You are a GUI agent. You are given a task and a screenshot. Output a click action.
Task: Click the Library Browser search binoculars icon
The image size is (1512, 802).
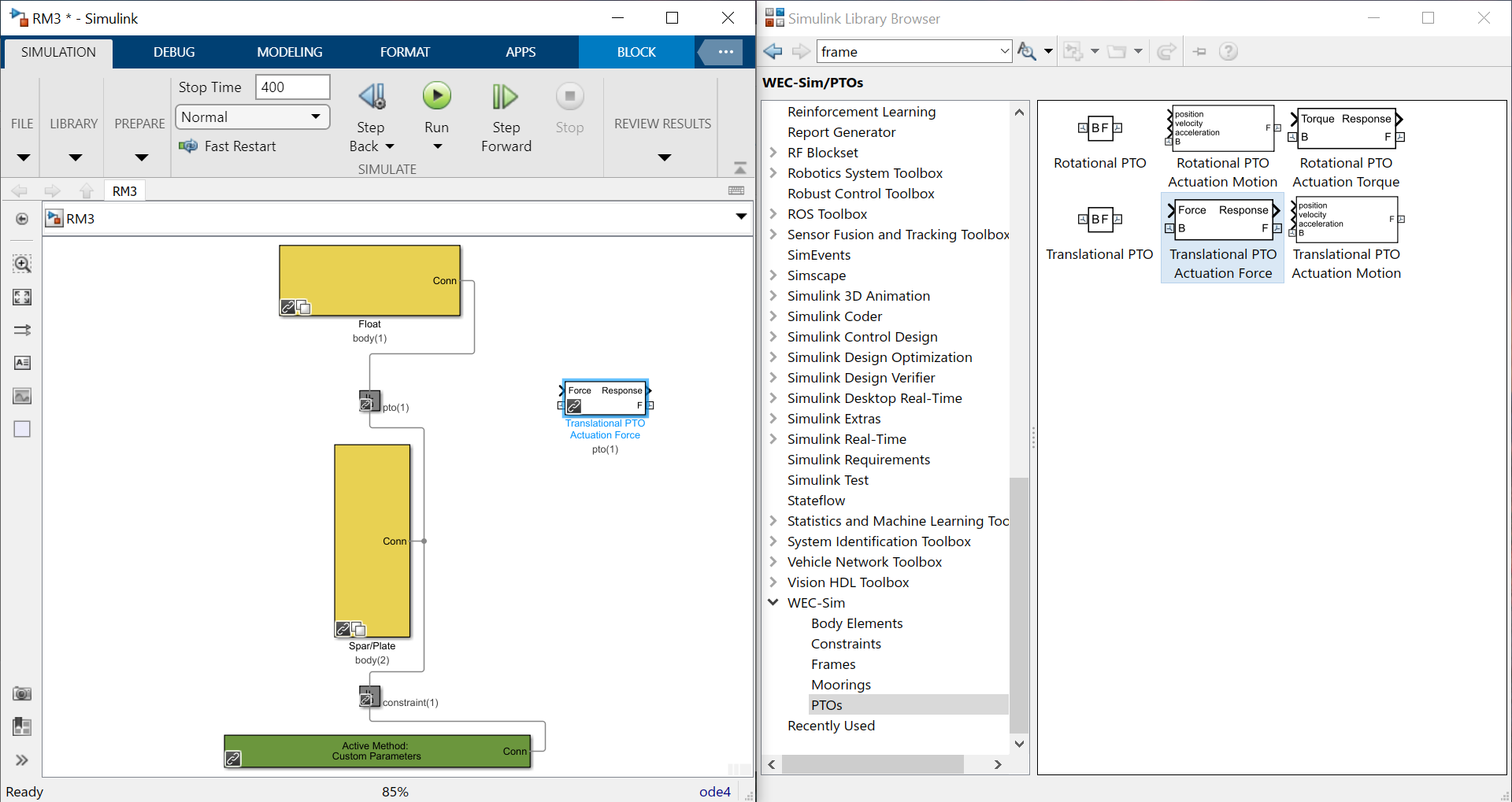click(1027, 51)
